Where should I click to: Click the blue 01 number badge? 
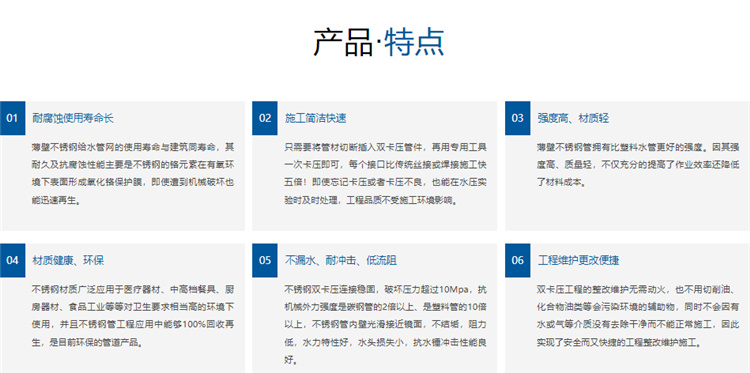(12, 118)
